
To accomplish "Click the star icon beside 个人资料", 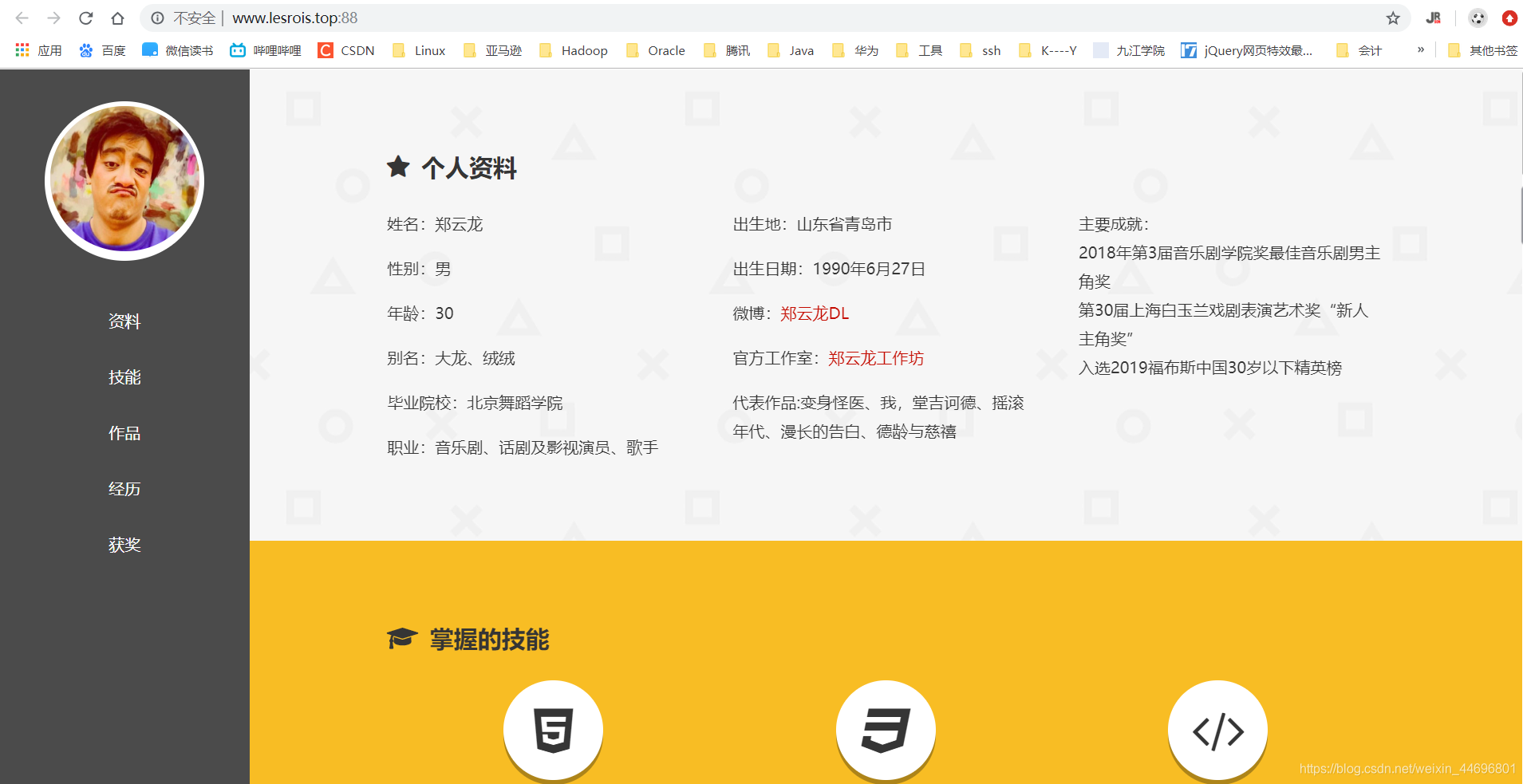I will tap(398, 167).
